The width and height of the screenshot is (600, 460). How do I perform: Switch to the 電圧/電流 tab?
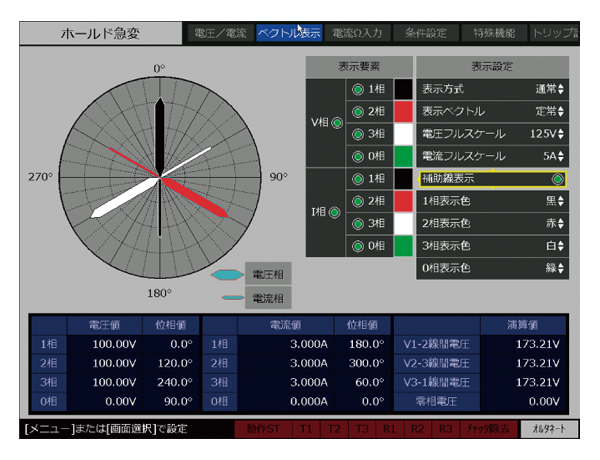[x=217, y=33]
